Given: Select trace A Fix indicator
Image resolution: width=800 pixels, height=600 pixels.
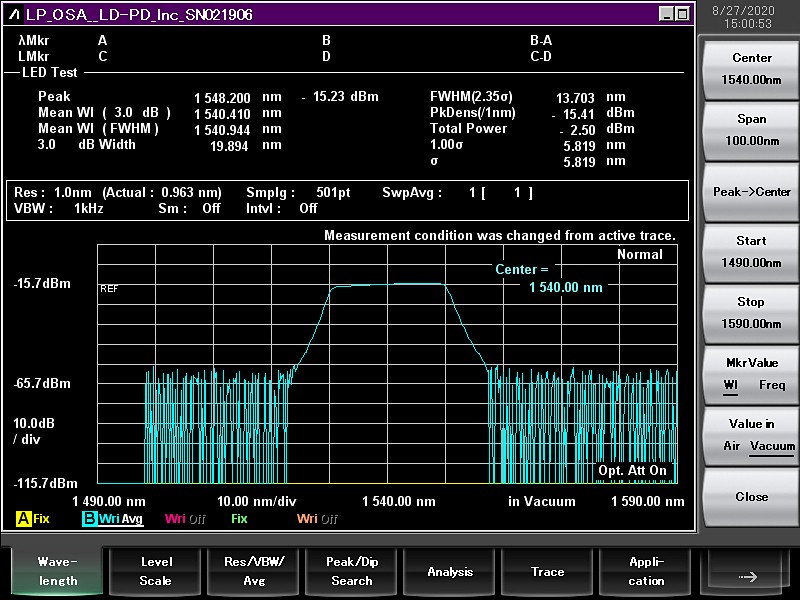Looking at the screenshot, I should (x=33, y=519).
